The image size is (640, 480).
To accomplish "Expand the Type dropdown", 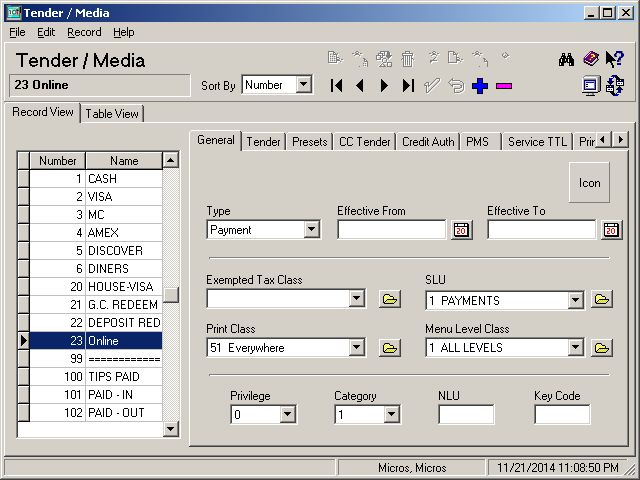I will (311, 229).
